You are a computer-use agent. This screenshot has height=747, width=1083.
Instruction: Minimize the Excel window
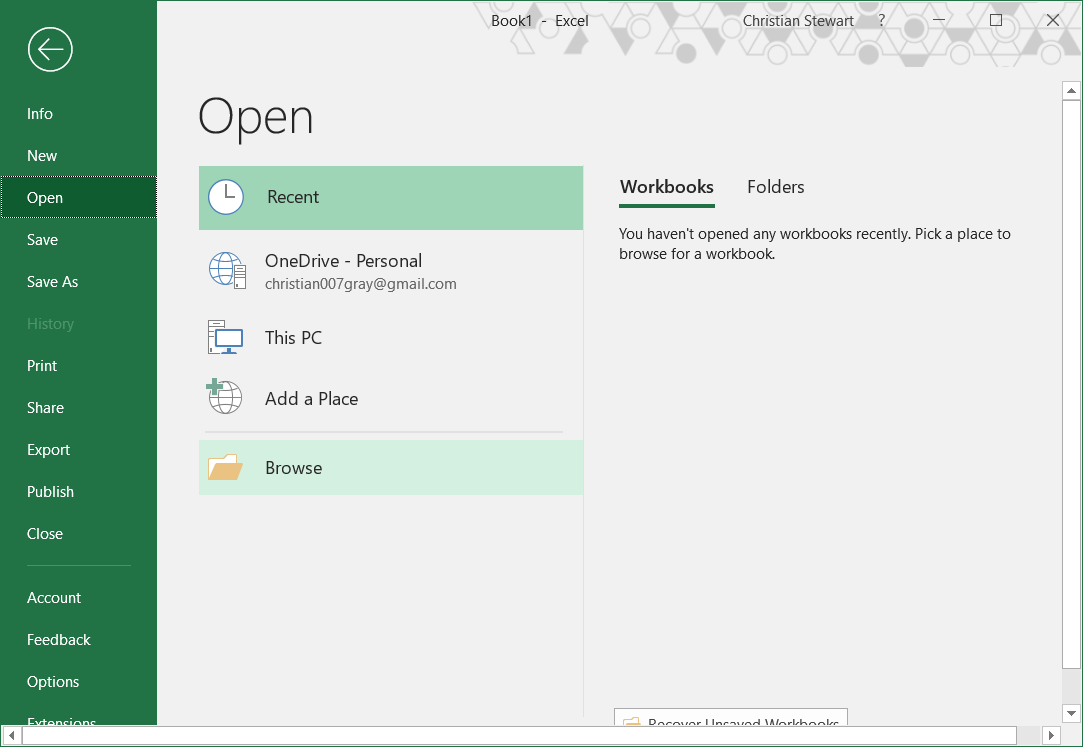pos(939,20)
